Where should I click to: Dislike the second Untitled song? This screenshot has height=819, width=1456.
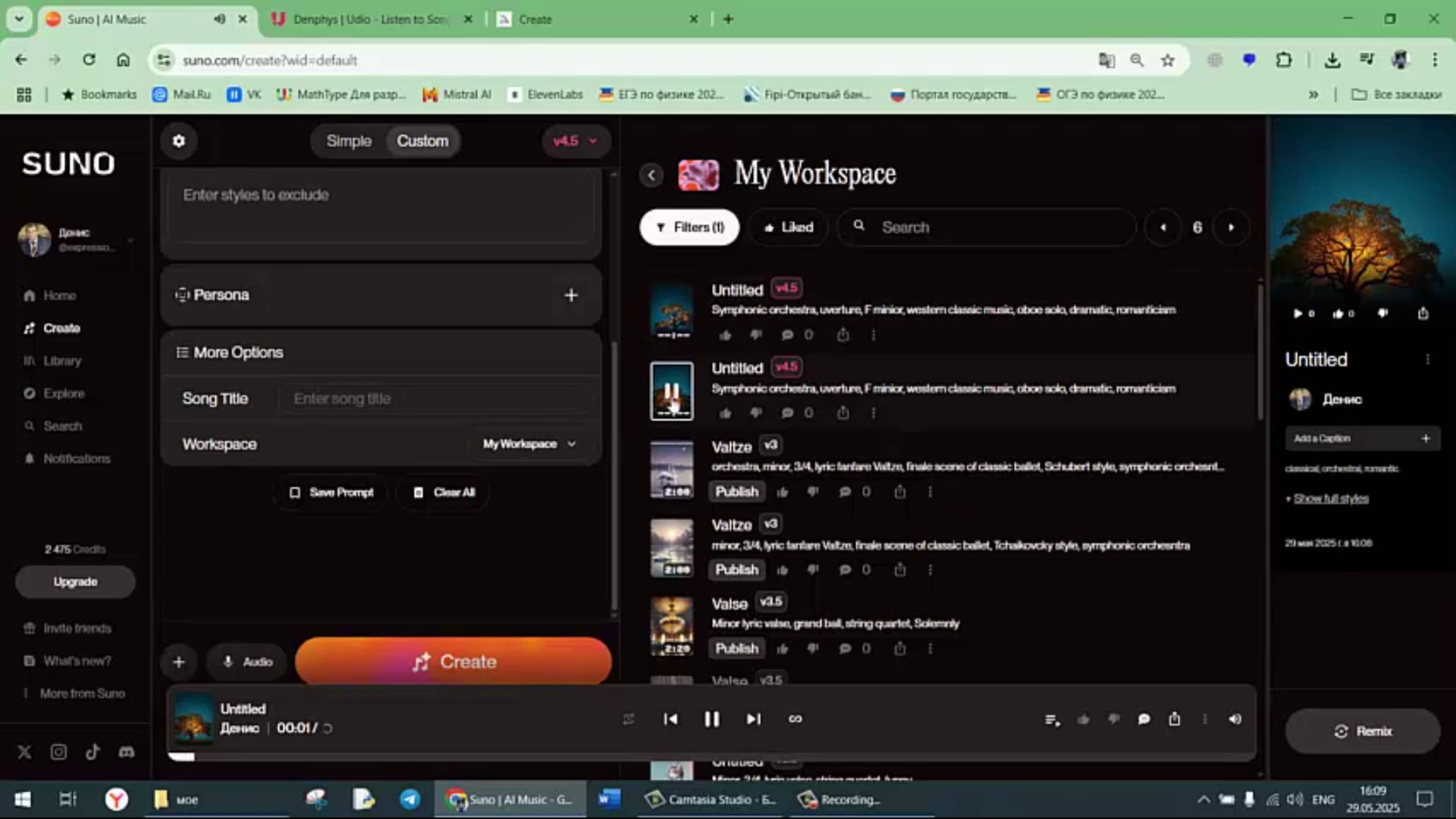pos(756,413)
